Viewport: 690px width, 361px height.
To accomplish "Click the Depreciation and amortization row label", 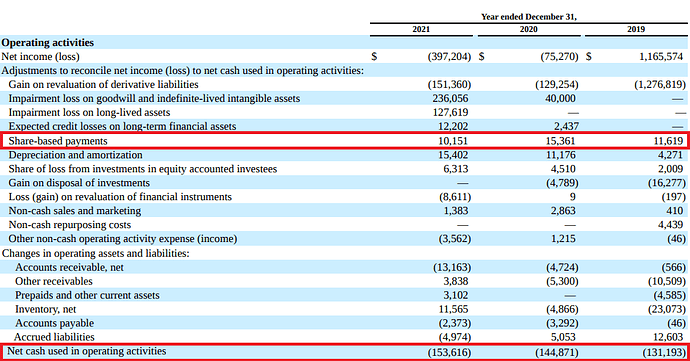I will [75, 155].
